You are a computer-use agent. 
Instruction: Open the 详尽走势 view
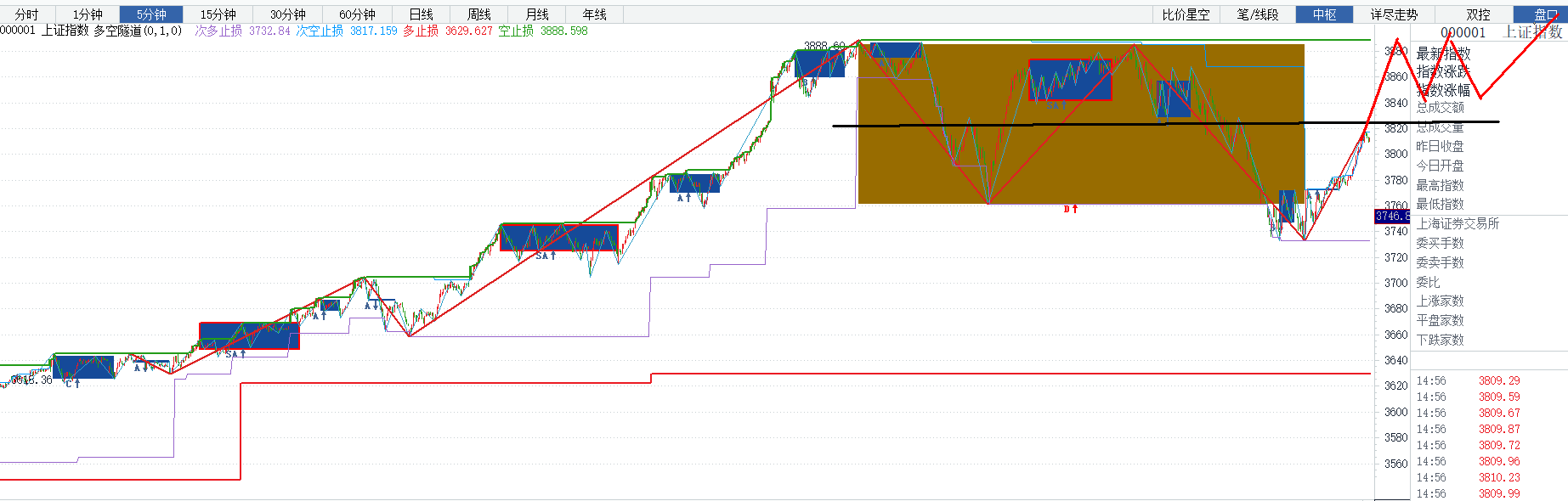(1394, 14)
